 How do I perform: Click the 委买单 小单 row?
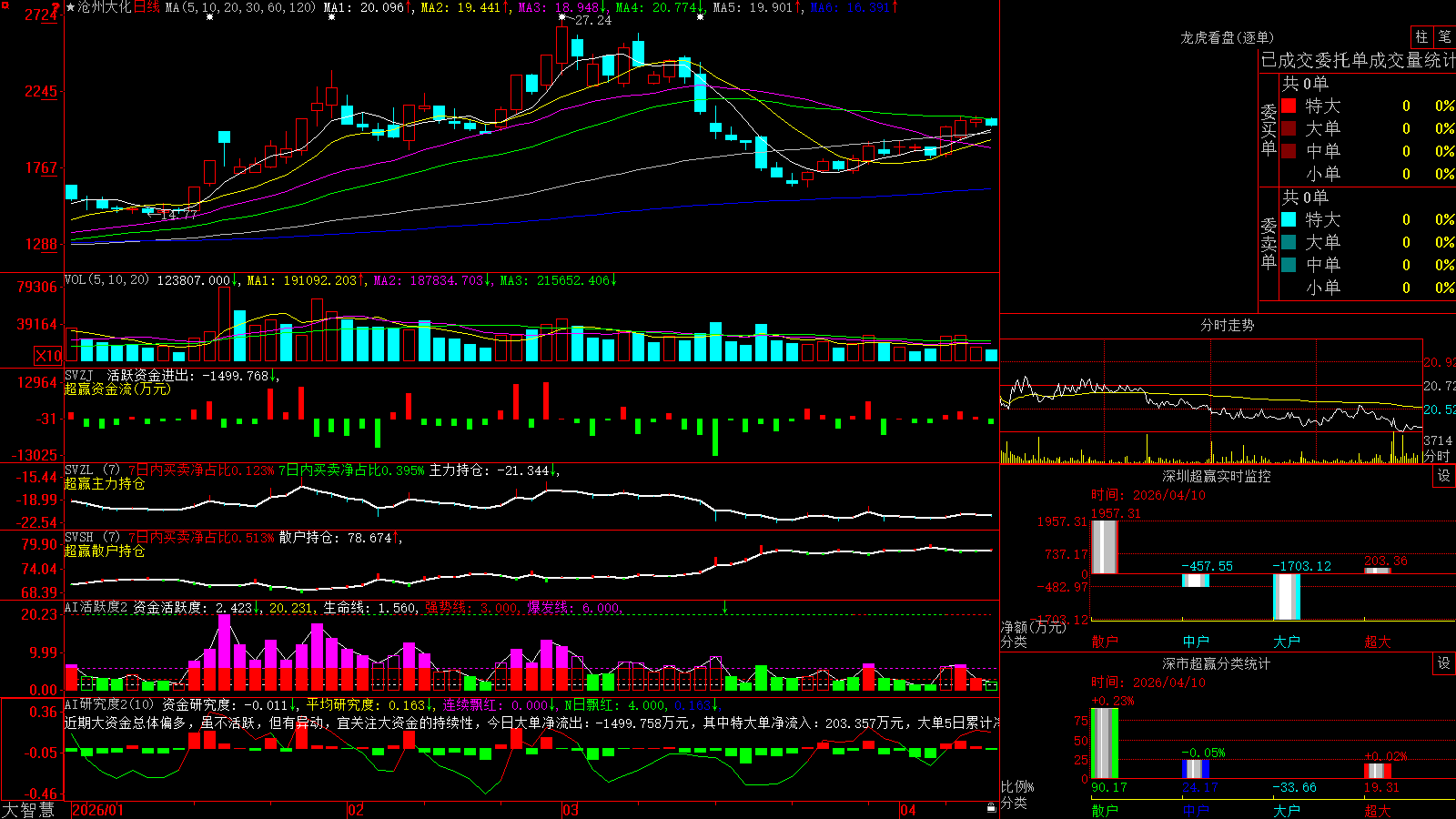click(x=1367, y=174)
